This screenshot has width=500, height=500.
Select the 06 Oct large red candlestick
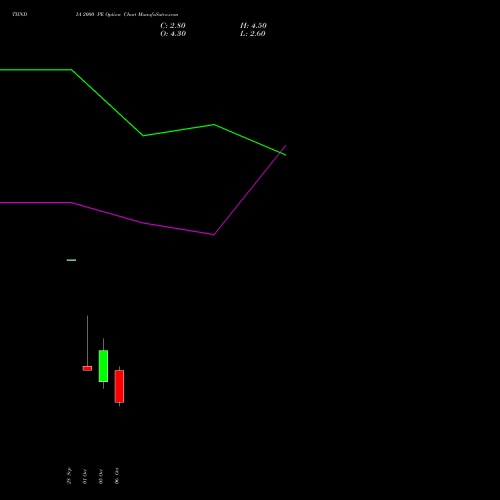click(119, 386)
